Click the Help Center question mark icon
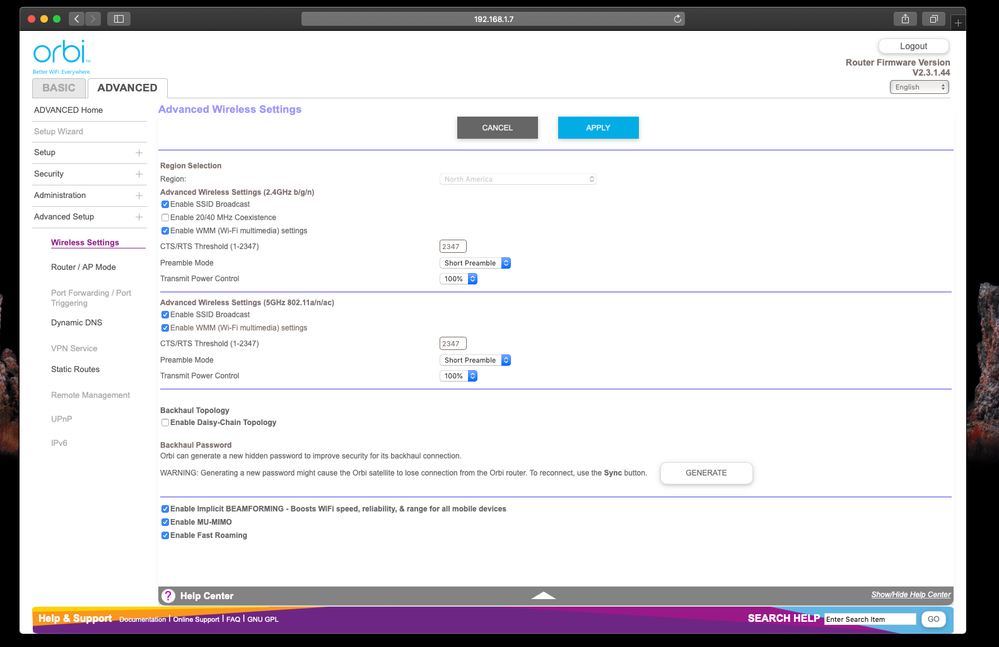The height and width of the screenshot is (647, 999). coord(168,596)
